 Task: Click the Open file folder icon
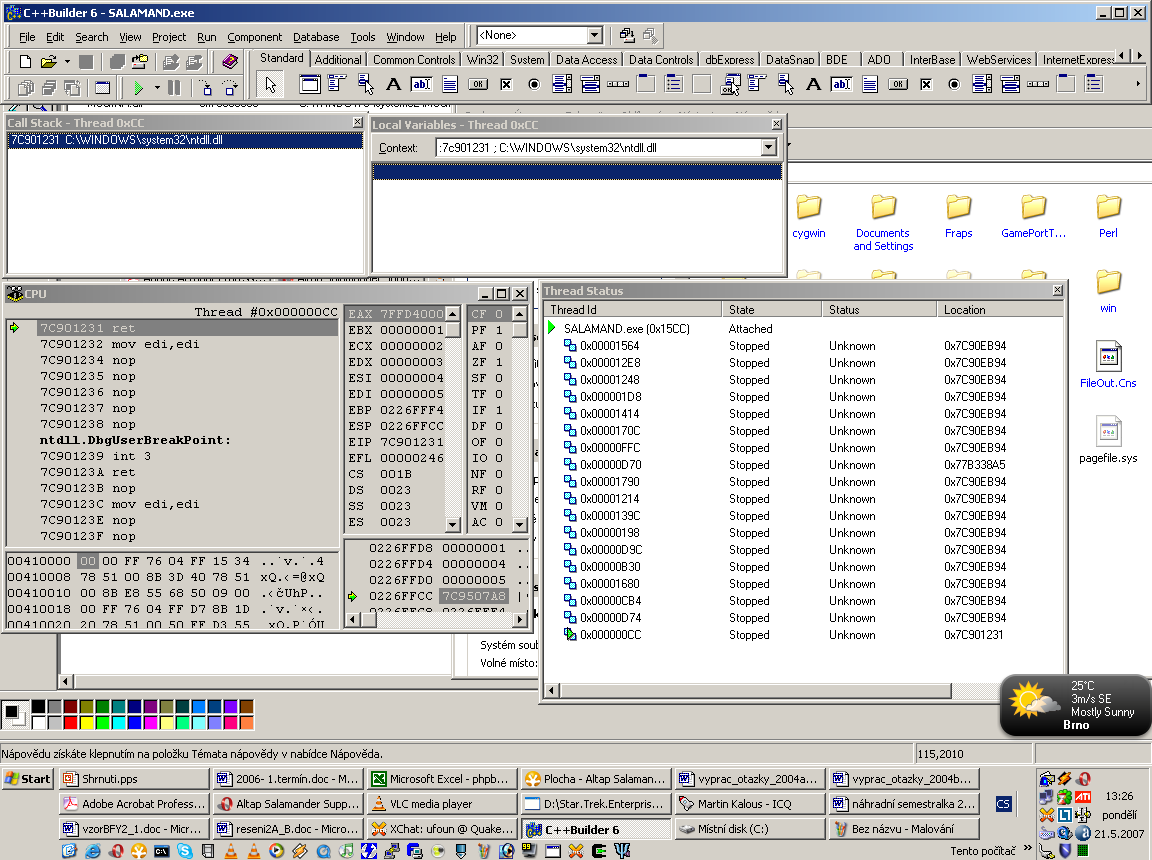tap(48, 62)
